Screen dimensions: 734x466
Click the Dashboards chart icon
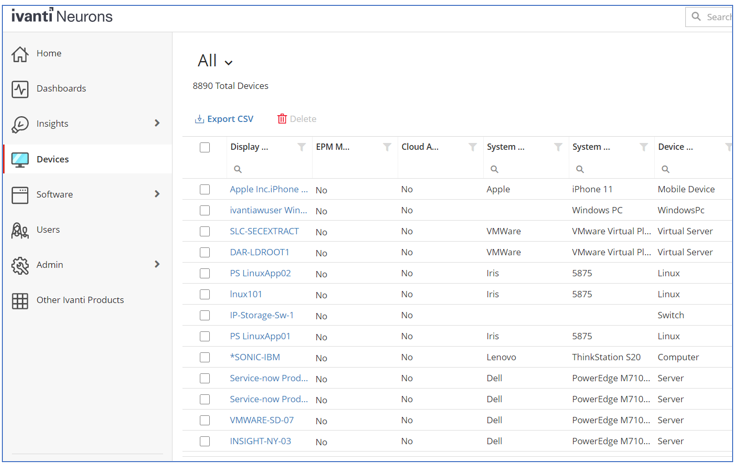pyautogui.click(x=20, y=89)
